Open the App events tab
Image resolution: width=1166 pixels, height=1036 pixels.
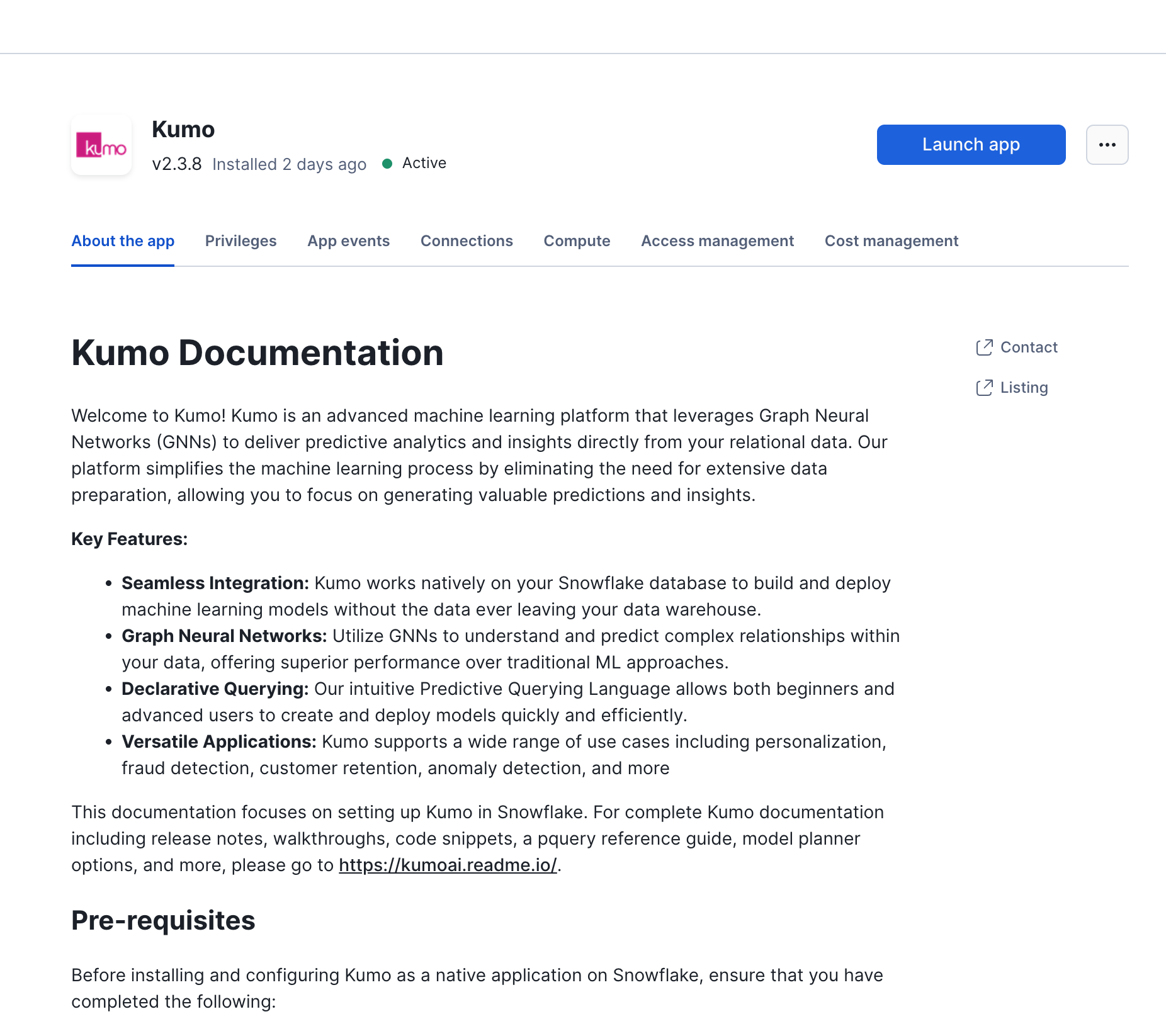(x=348, y=241)
